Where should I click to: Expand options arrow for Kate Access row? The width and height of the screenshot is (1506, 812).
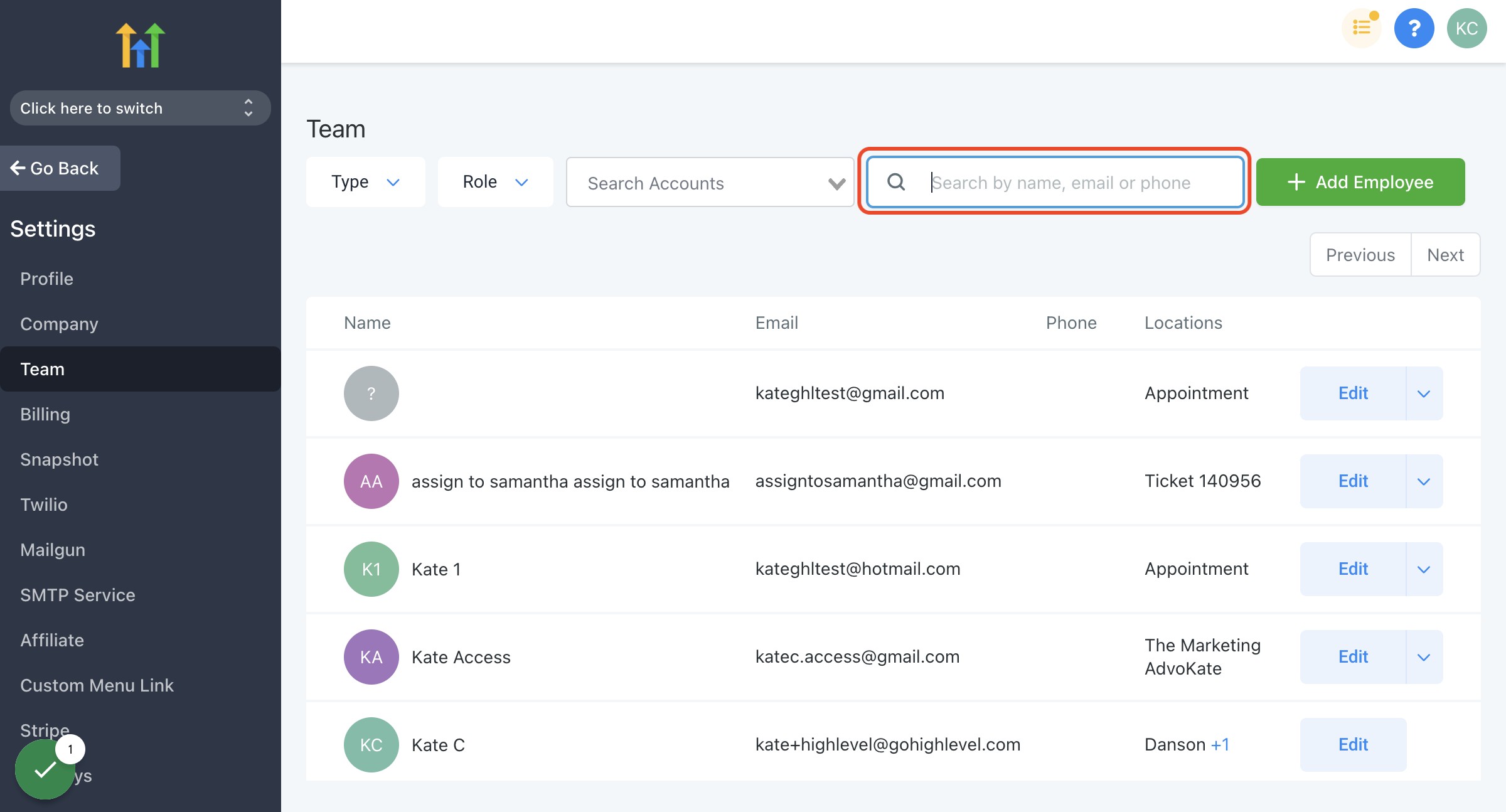(1424, 657)
